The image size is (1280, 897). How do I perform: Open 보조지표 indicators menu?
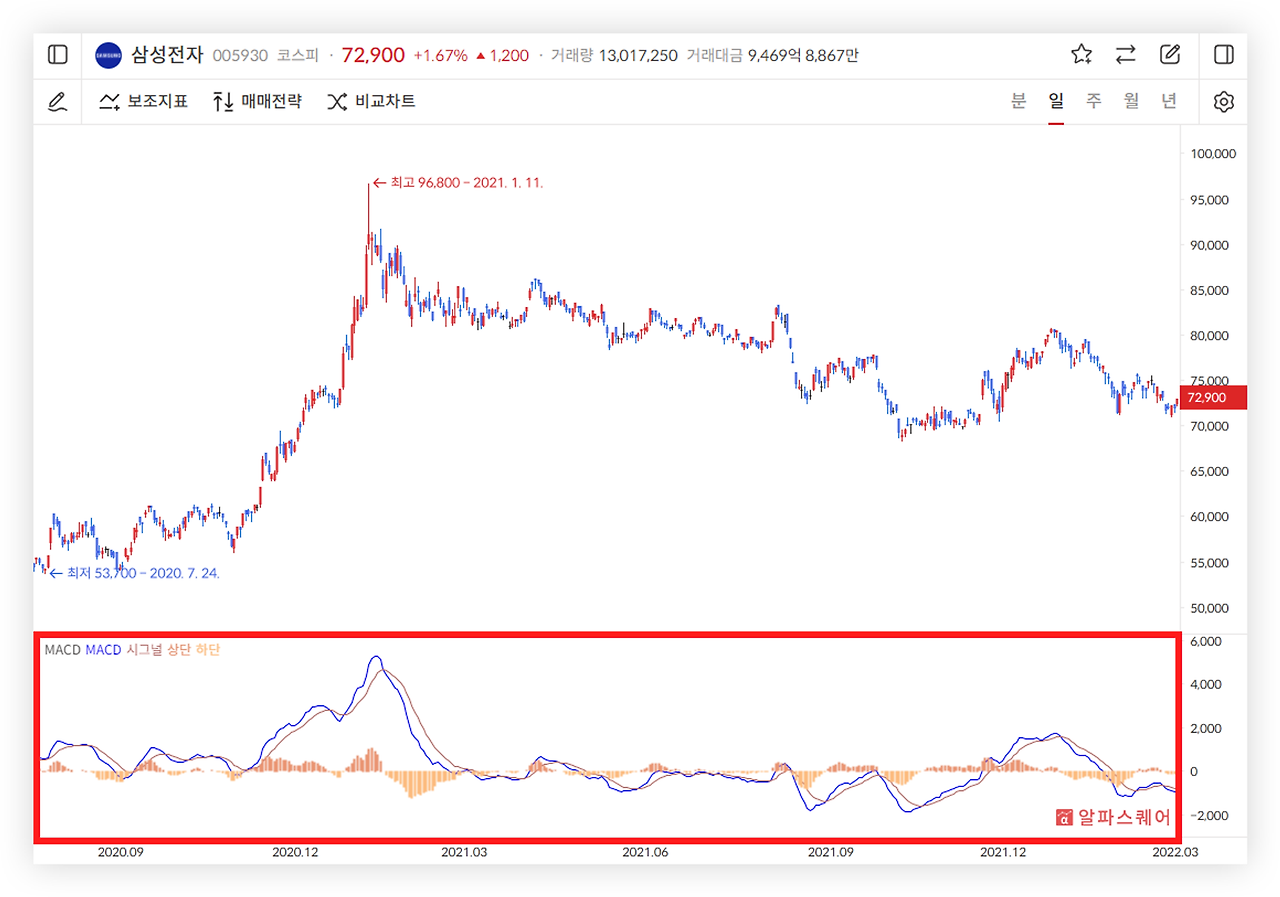tap(144, 101)
